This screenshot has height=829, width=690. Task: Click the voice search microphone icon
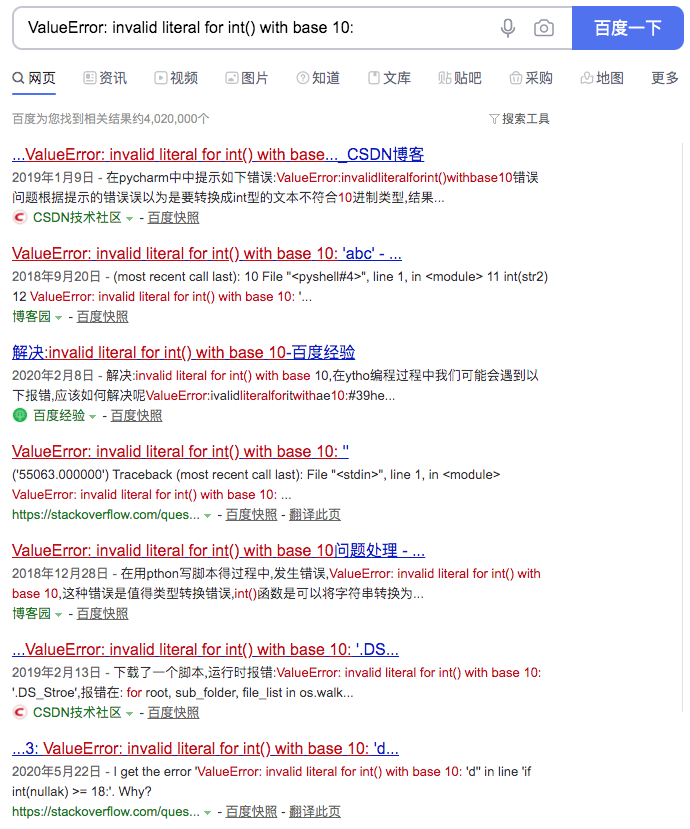[508, 28]
